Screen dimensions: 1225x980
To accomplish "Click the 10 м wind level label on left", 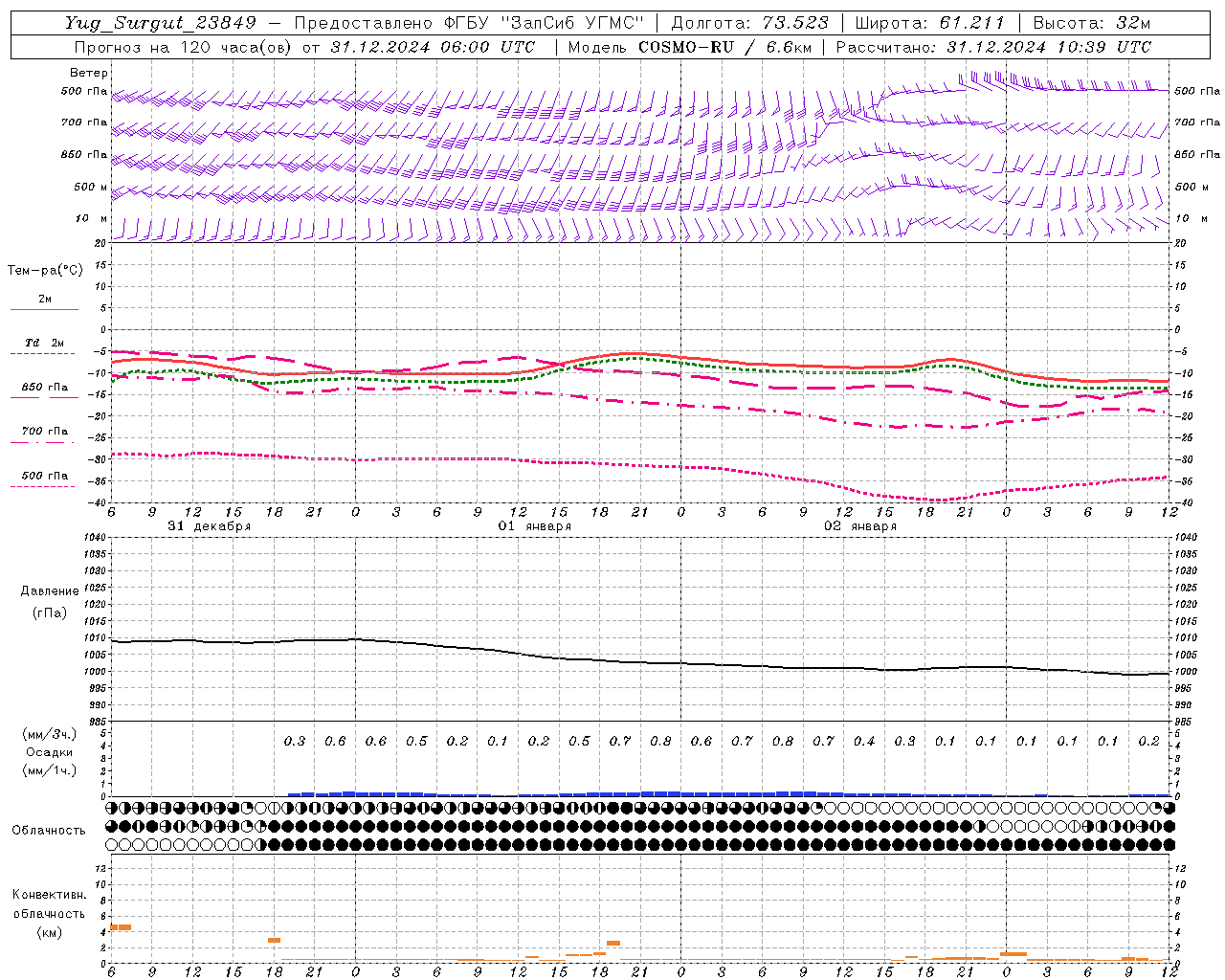I will click(90, 218).
